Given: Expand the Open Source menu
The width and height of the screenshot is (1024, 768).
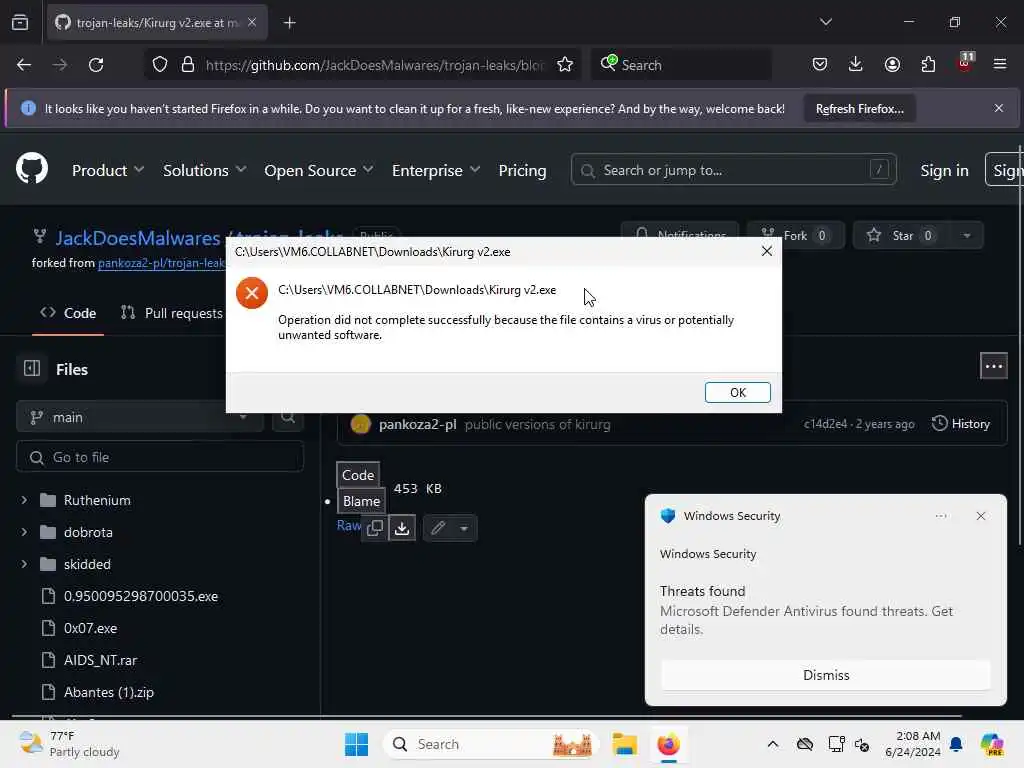Looking at the screenshot, I should point(319,170).
